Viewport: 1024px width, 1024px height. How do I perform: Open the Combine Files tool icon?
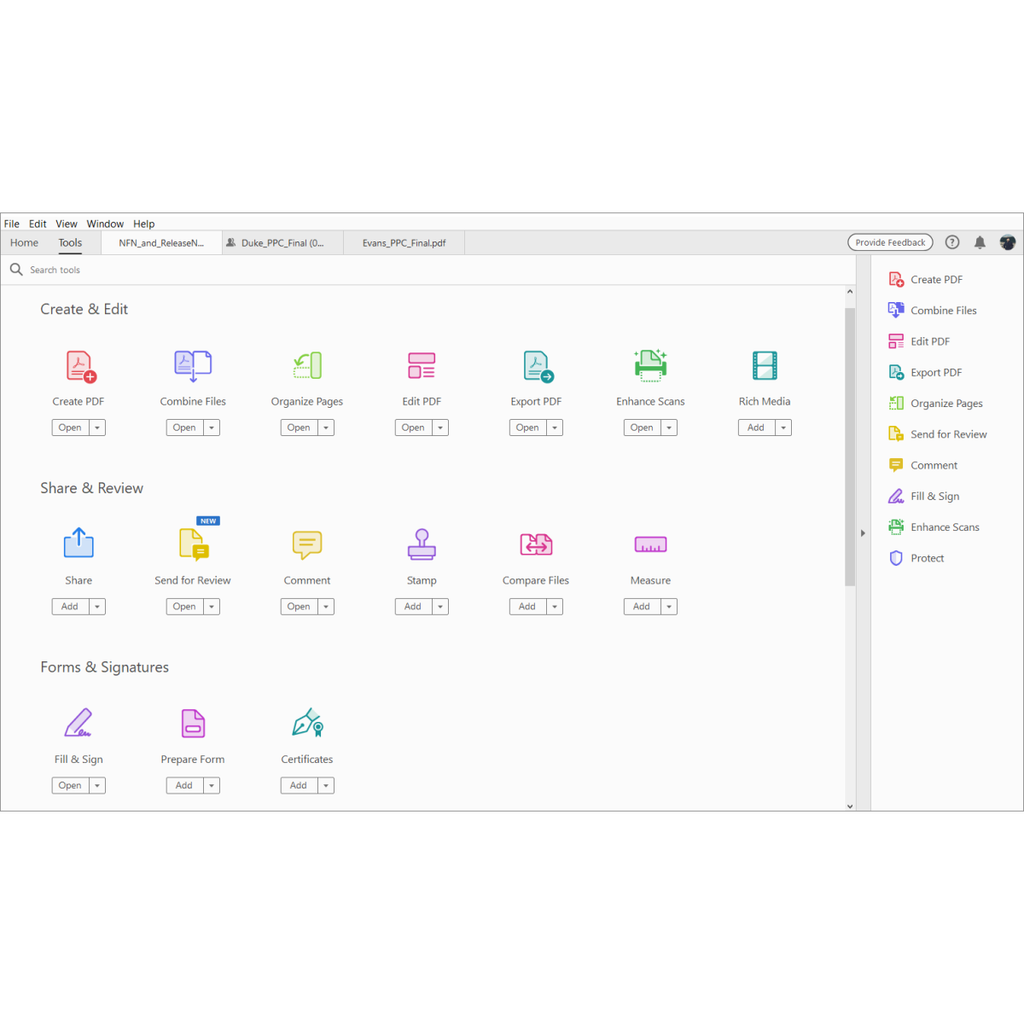[x=193, y=365]
